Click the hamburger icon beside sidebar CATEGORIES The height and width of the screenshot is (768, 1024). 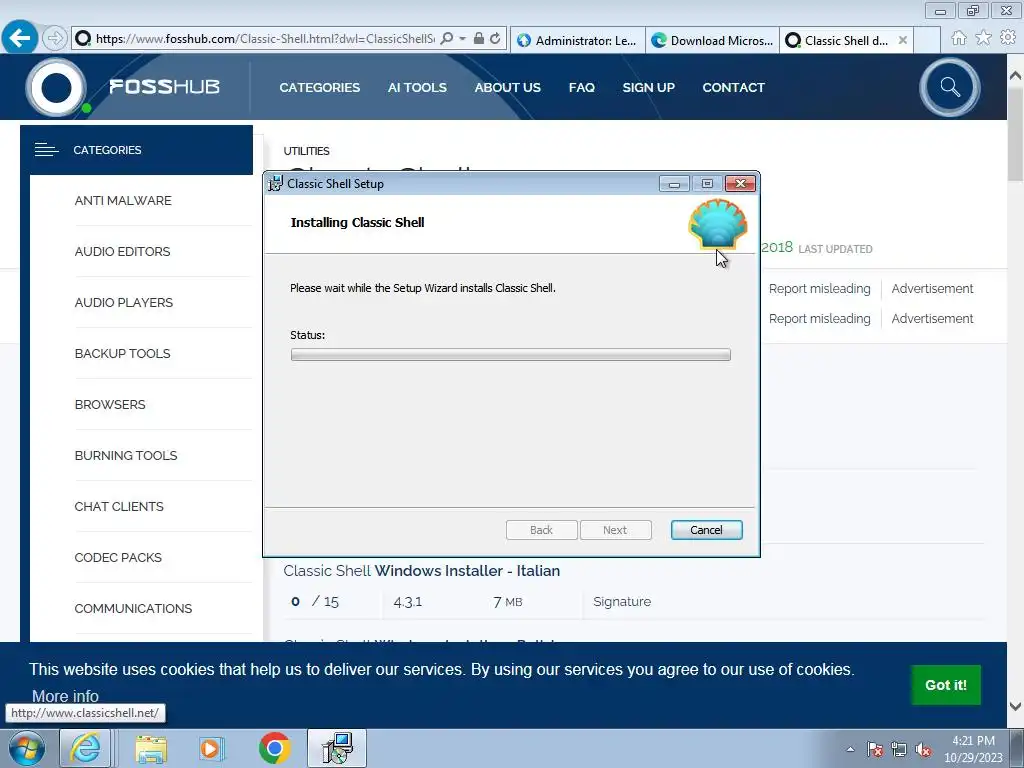pos(46,150)
